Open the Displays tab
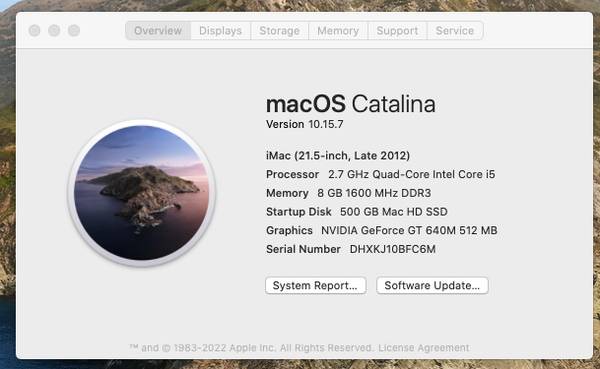 pos(220,31)
